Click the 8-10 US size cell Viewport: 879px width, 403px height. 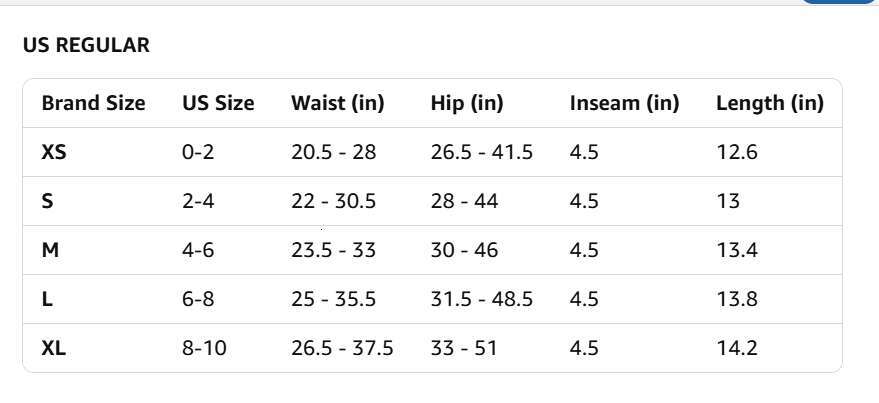click(x=204, y=348)
